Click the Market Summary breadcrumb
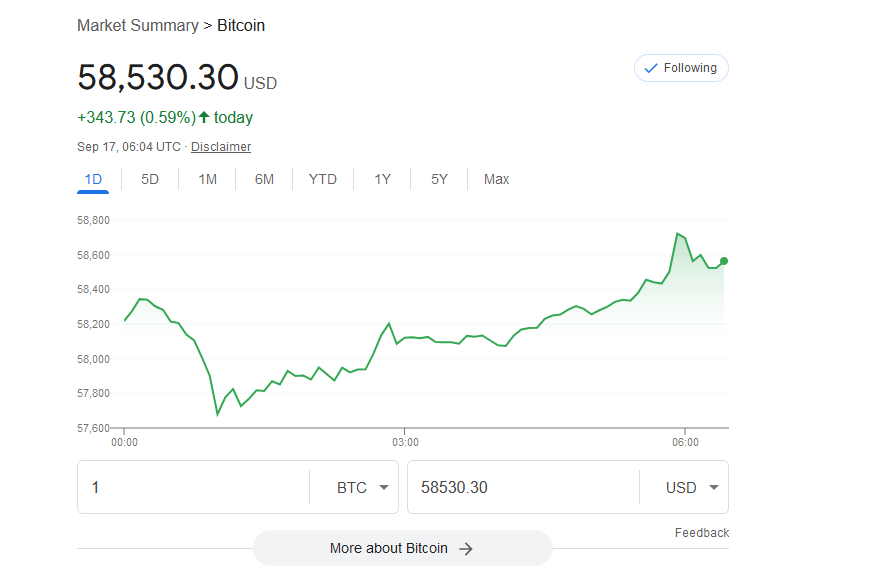The image size is (877, 587). point(138,26)
